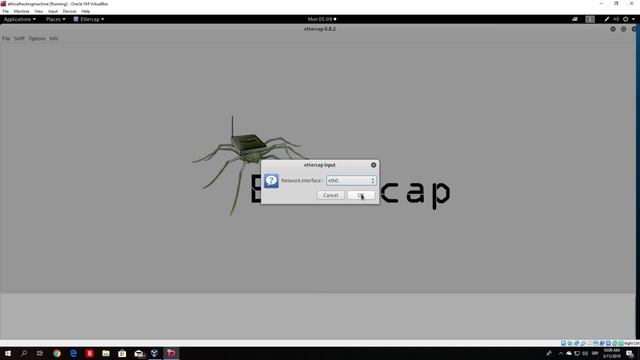The image size is (640, 360).
Task: Open the Applications menu in Kali panel
Action: click(19, 19)
